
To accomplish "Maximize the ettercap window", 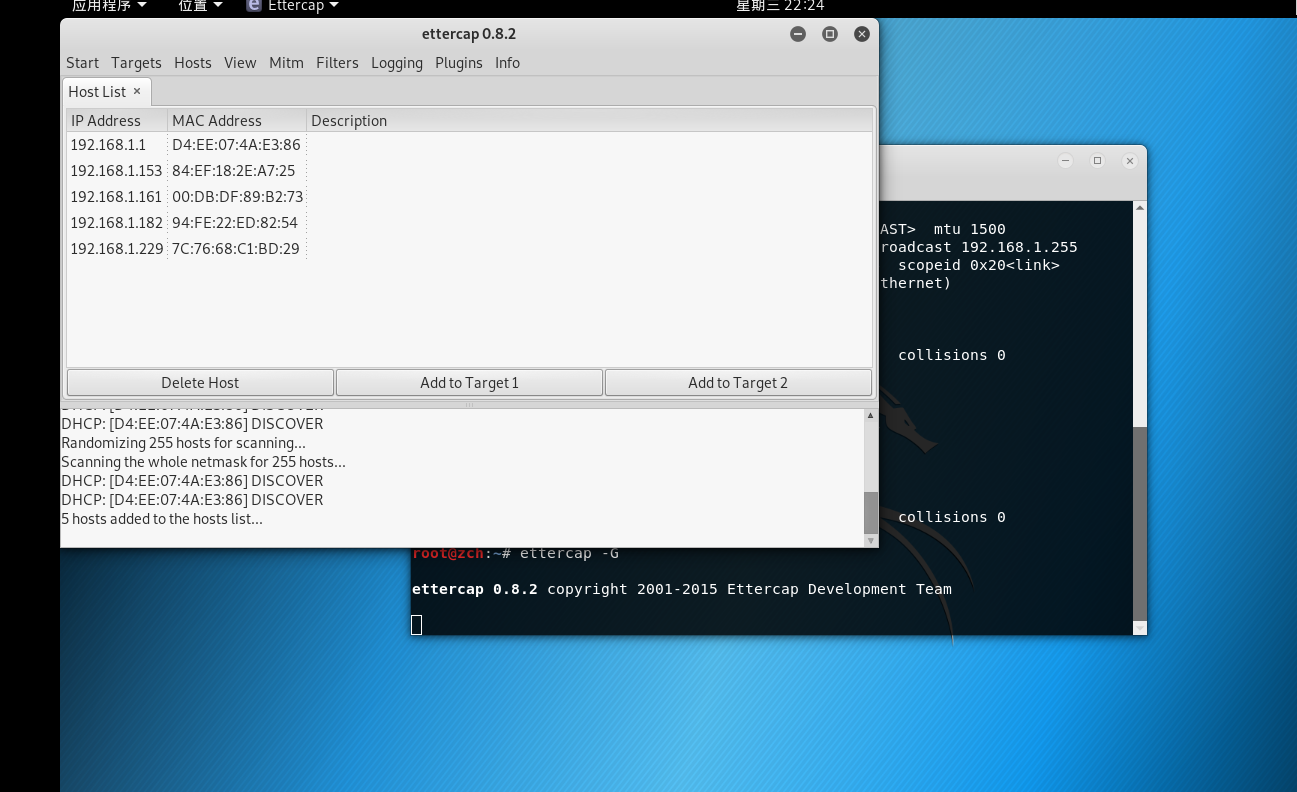I will tap(830, 34).
